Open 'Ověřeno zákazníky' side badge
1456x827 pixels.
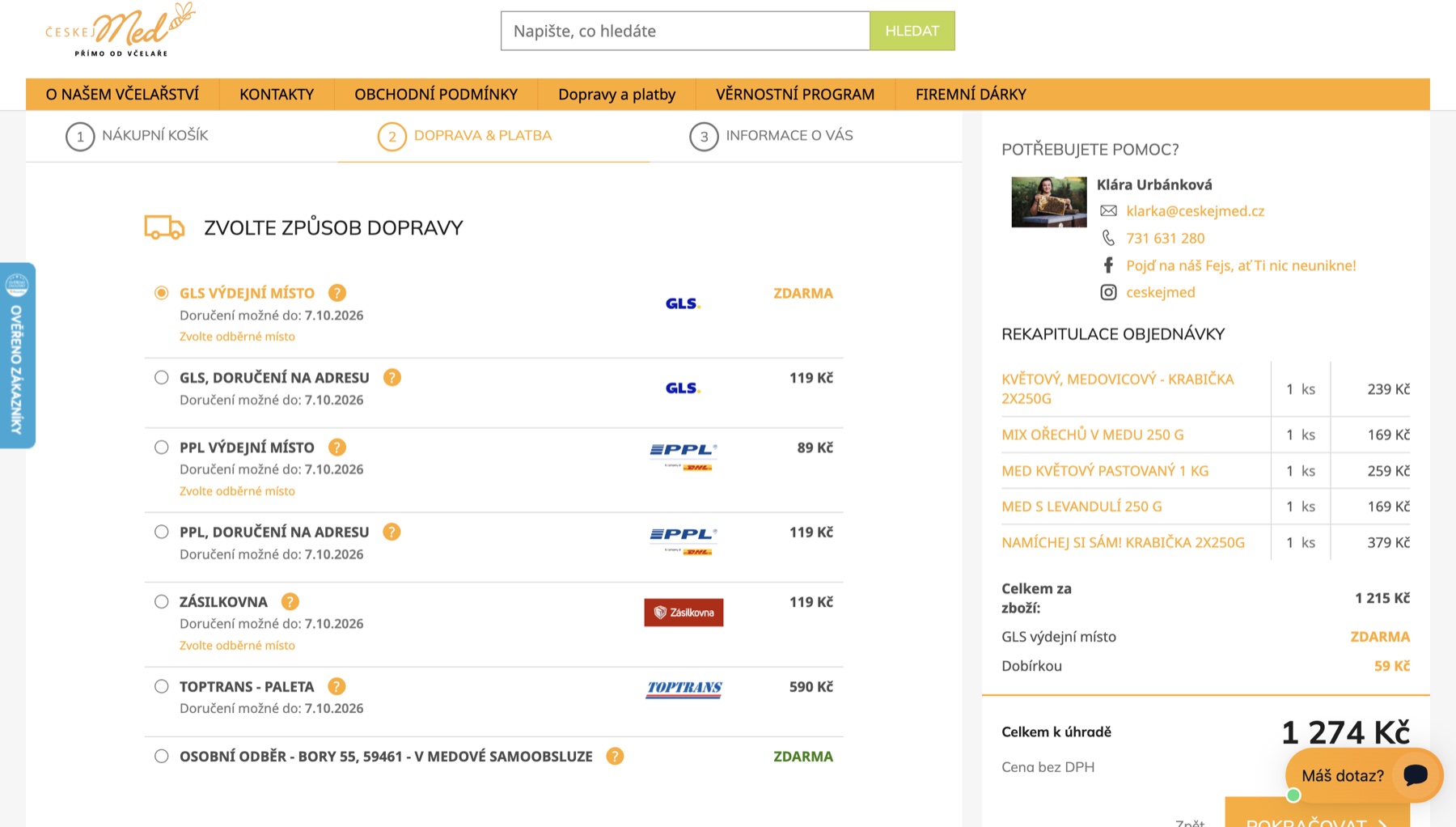pos(17,355)
